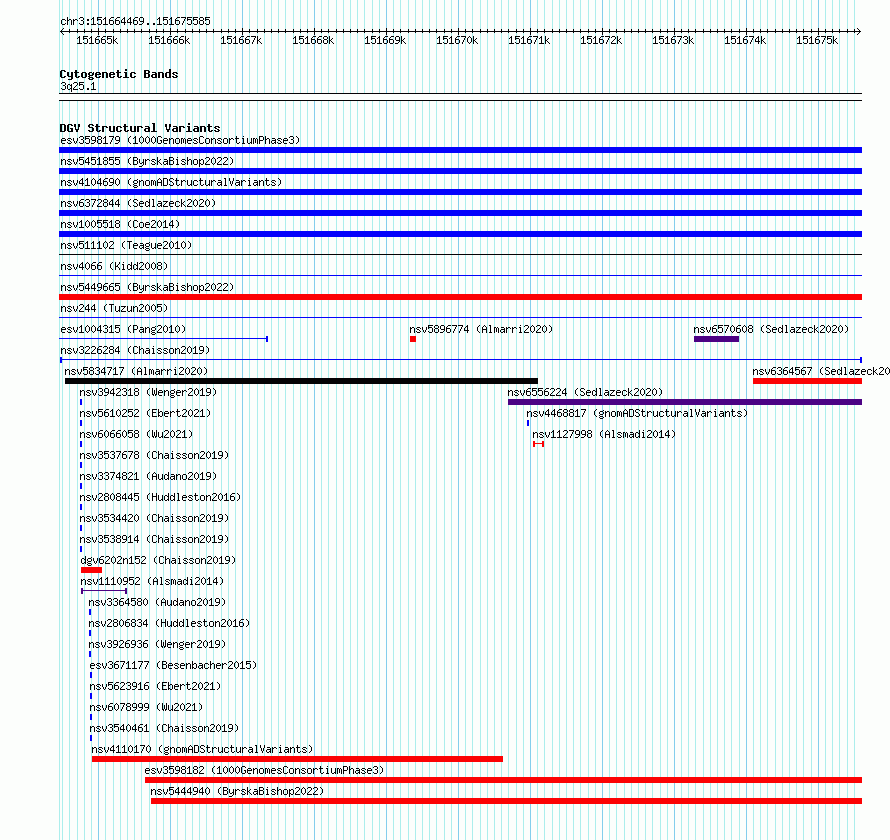Screen dimensions: 890x840
Task: Select esv3671177 (Besenbacher2015) label
Action: click(173, 665)
